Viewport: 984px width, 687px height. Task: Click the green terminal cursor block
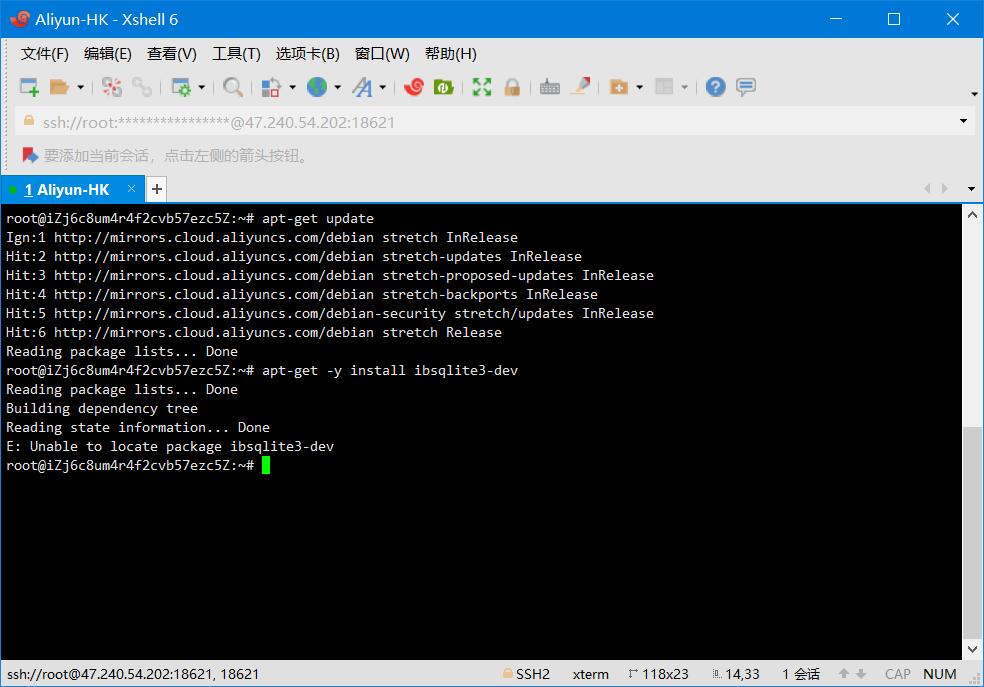(266, 465)
